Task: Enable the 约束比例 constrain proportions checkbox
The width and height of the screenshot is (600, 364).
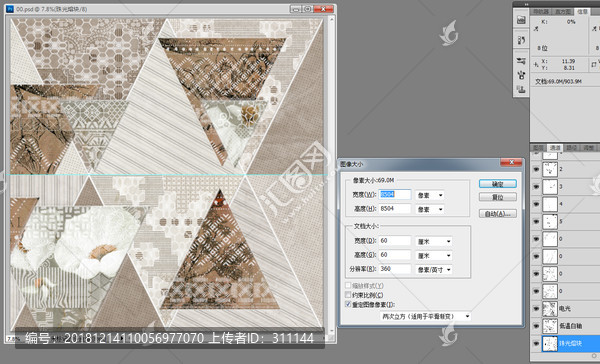Action: [x=348, y=295]
